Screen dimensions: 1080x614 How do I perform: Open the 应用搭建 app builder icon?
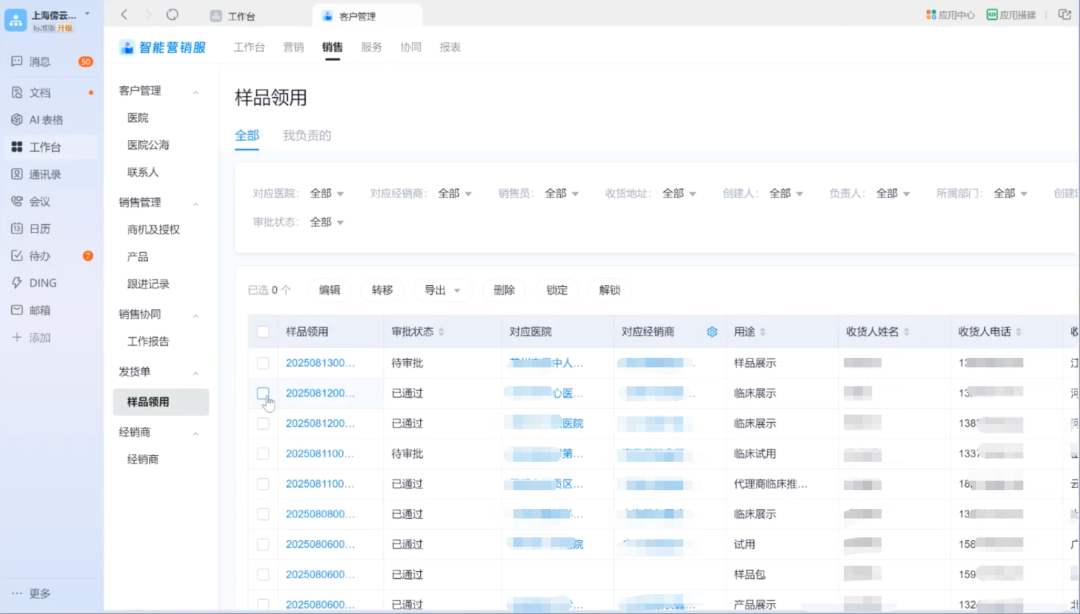[x=992, y=14]
